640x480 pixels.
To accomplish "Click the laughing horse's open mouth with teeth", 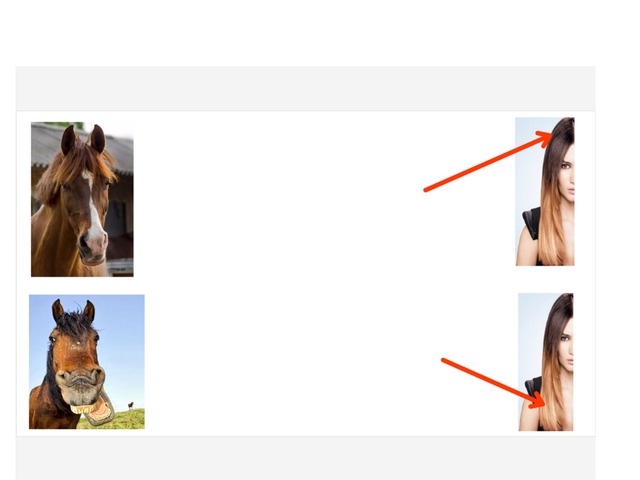I will pyautogui.click(x=93, y=410).
